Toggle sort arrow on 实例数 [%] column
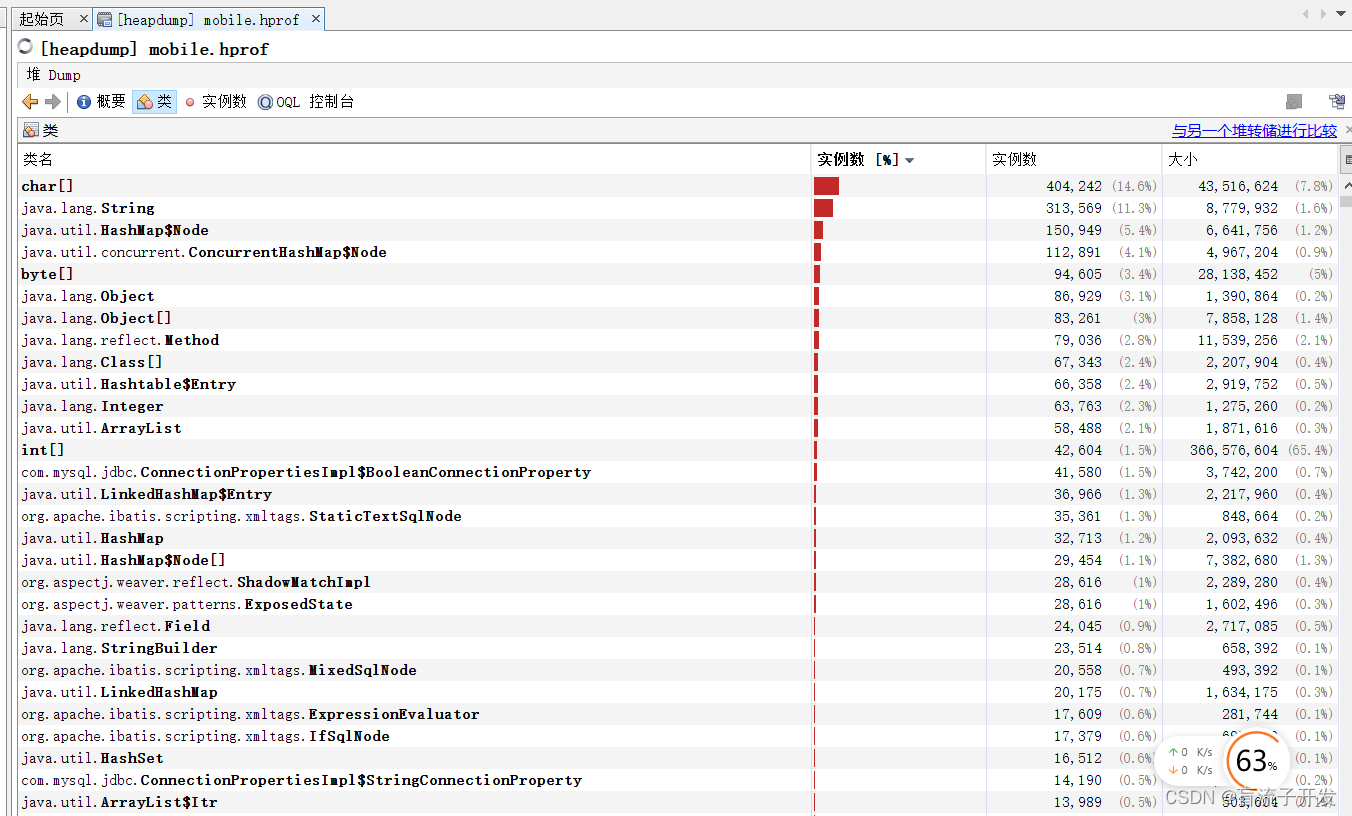Image resolution: width=1352 pixels, height=816 pixels. coord(909,161)
